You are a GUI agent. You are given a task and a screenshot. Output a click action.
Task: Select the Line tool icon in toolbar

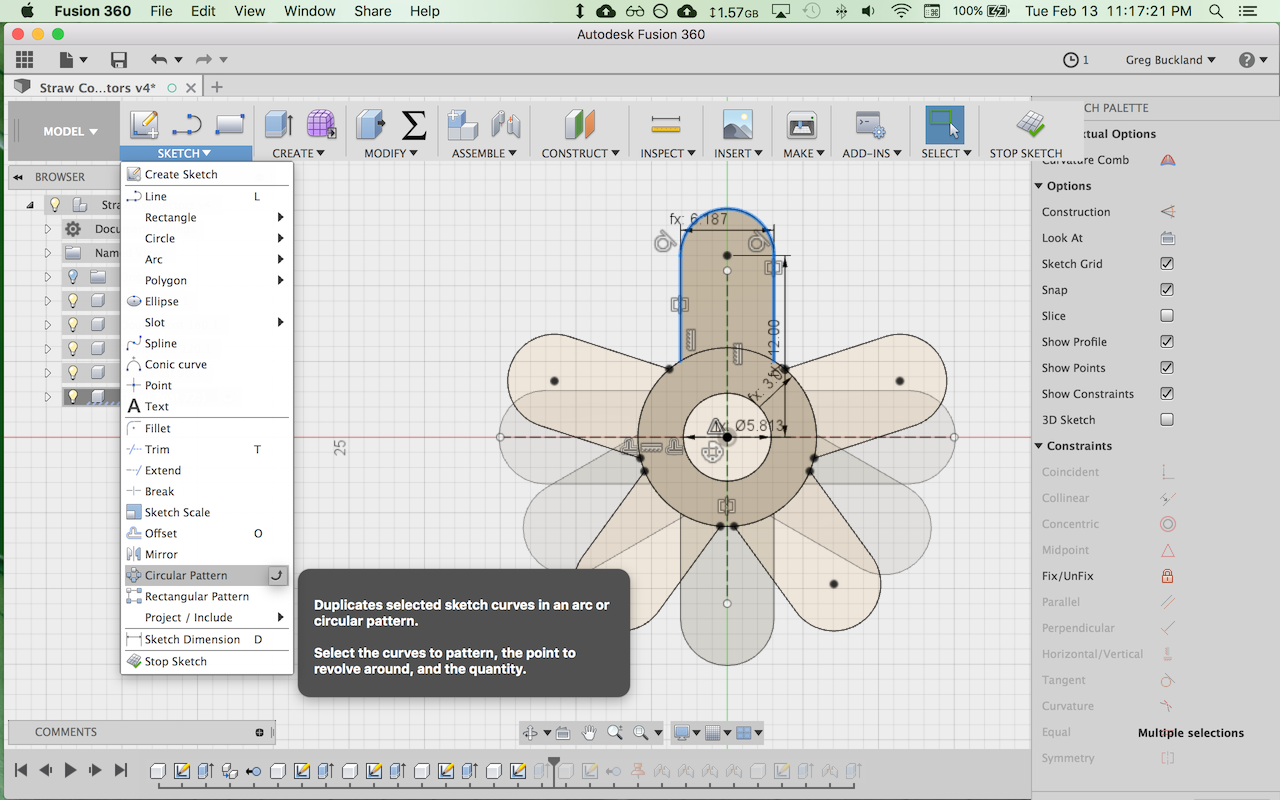click(x=187, y=125)
